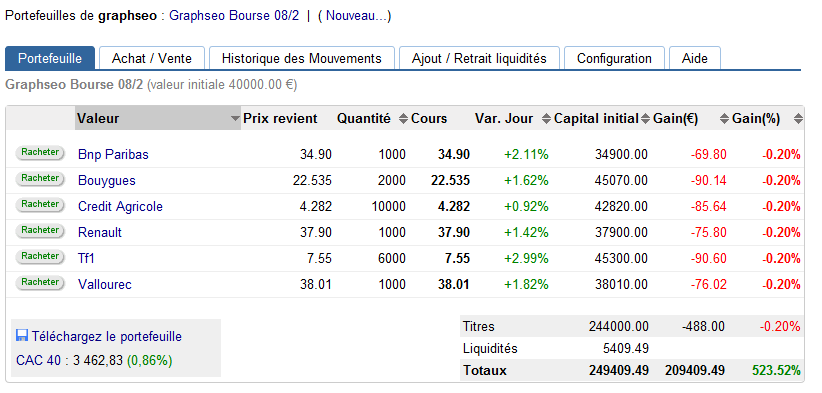This screenshot has width=822, height=393.
Task: Sort by the Var. Jour column arrows
Action: pos(546,119)
